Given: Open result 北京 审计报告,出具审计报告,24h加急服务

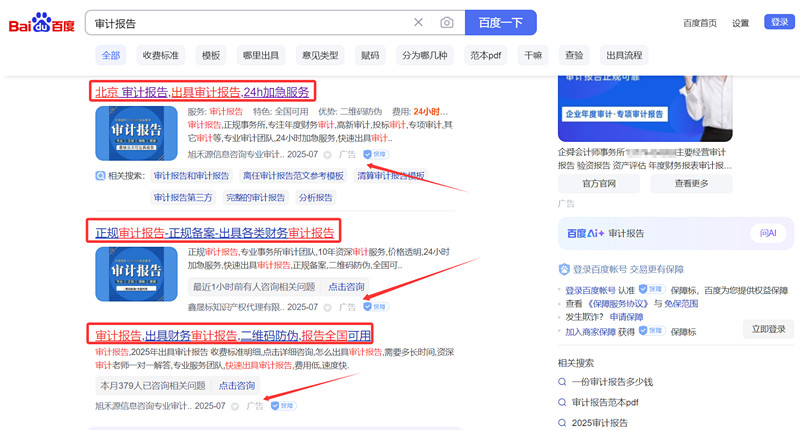Looking at the screenshot, I should (x=202, y=92).
